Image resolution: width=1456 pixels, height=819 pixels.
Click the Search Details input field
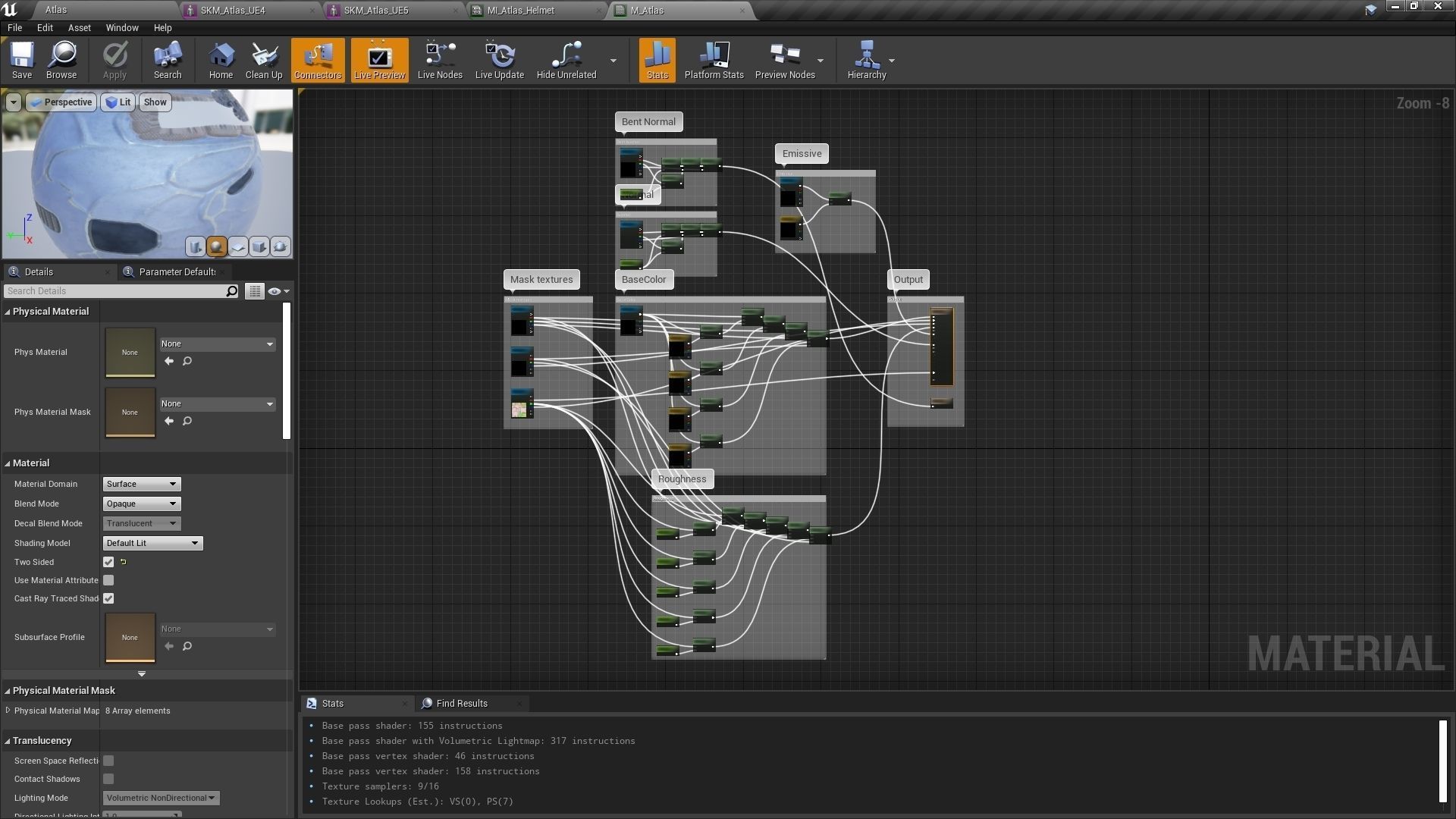pos(114,291)
